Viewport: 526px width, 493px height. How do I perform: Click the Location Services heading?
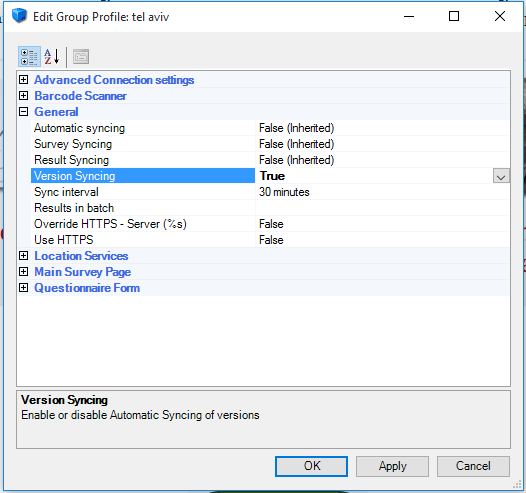[81, 256]
